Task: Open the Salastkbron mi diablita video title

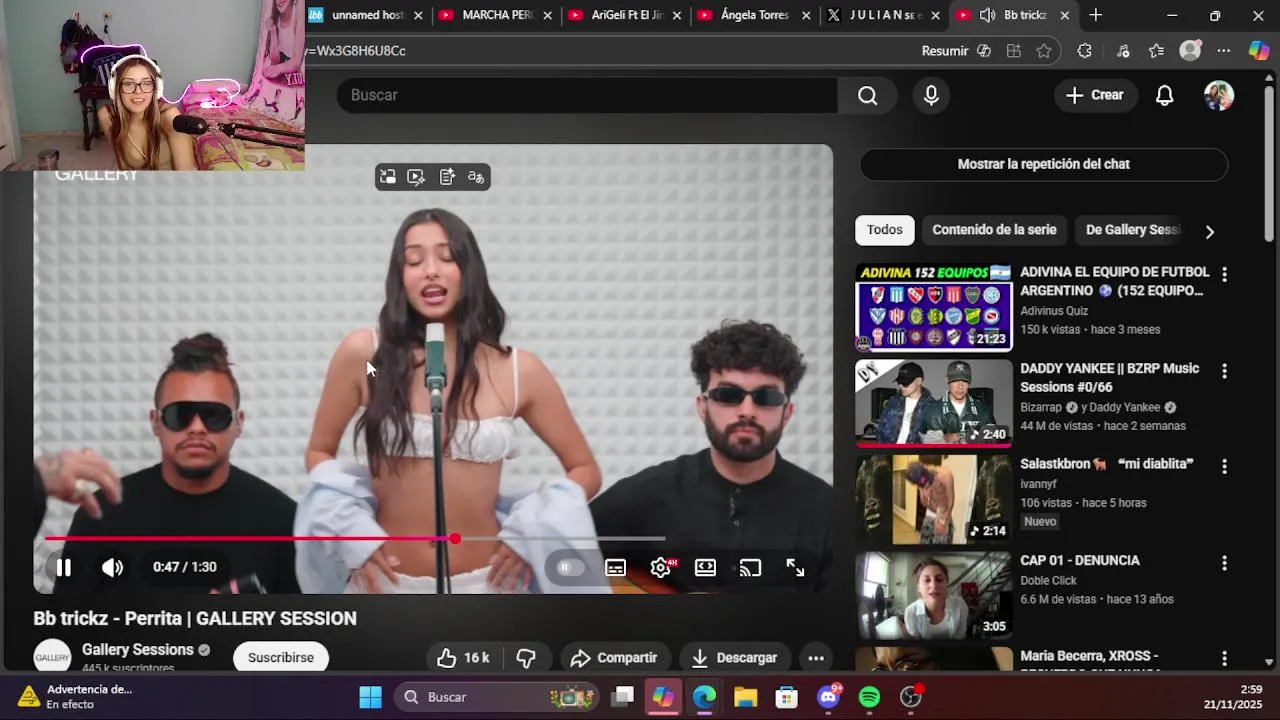Action: [1107, 464]
